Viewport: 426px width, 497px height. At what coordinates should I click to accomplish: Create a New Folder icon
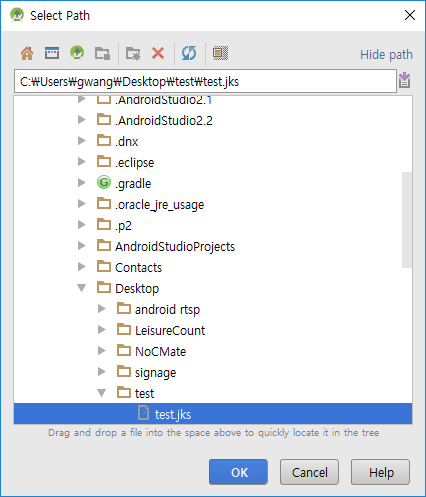click(133, 53)
